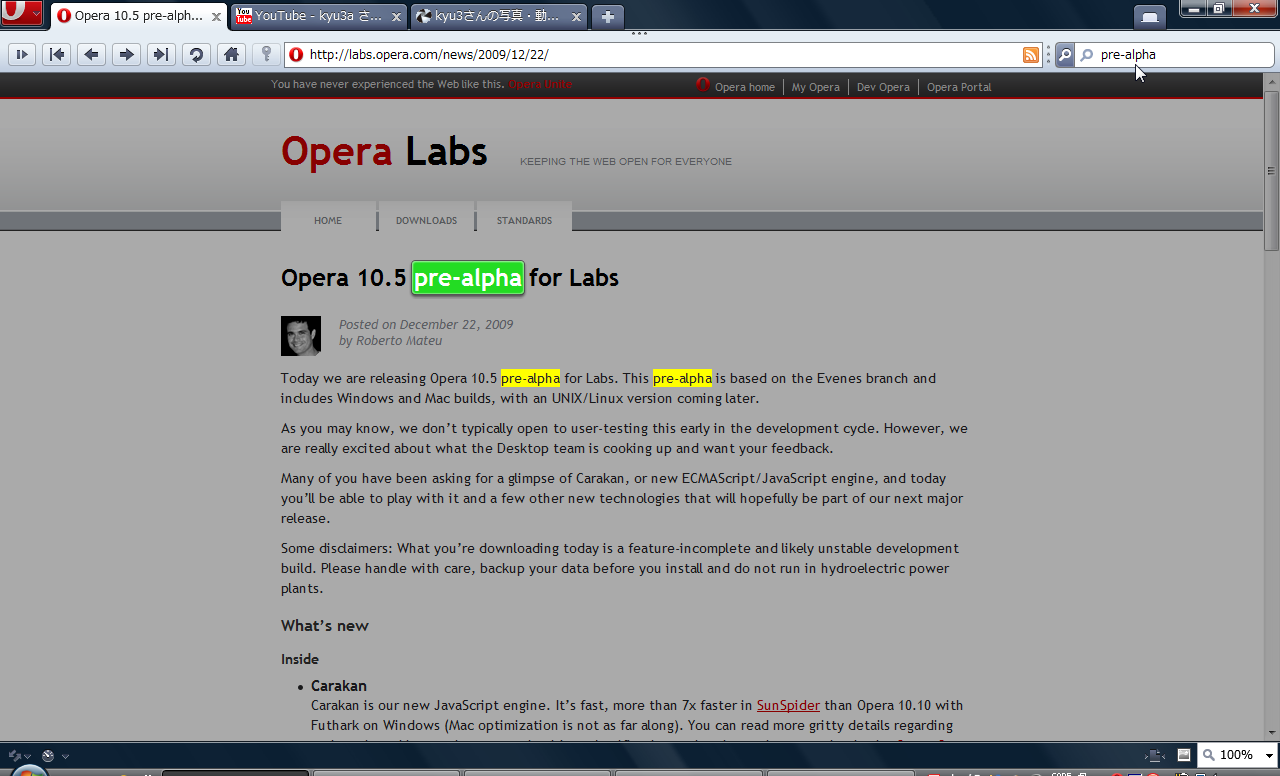Open the Dev Opera link

[x=883, y=87]
